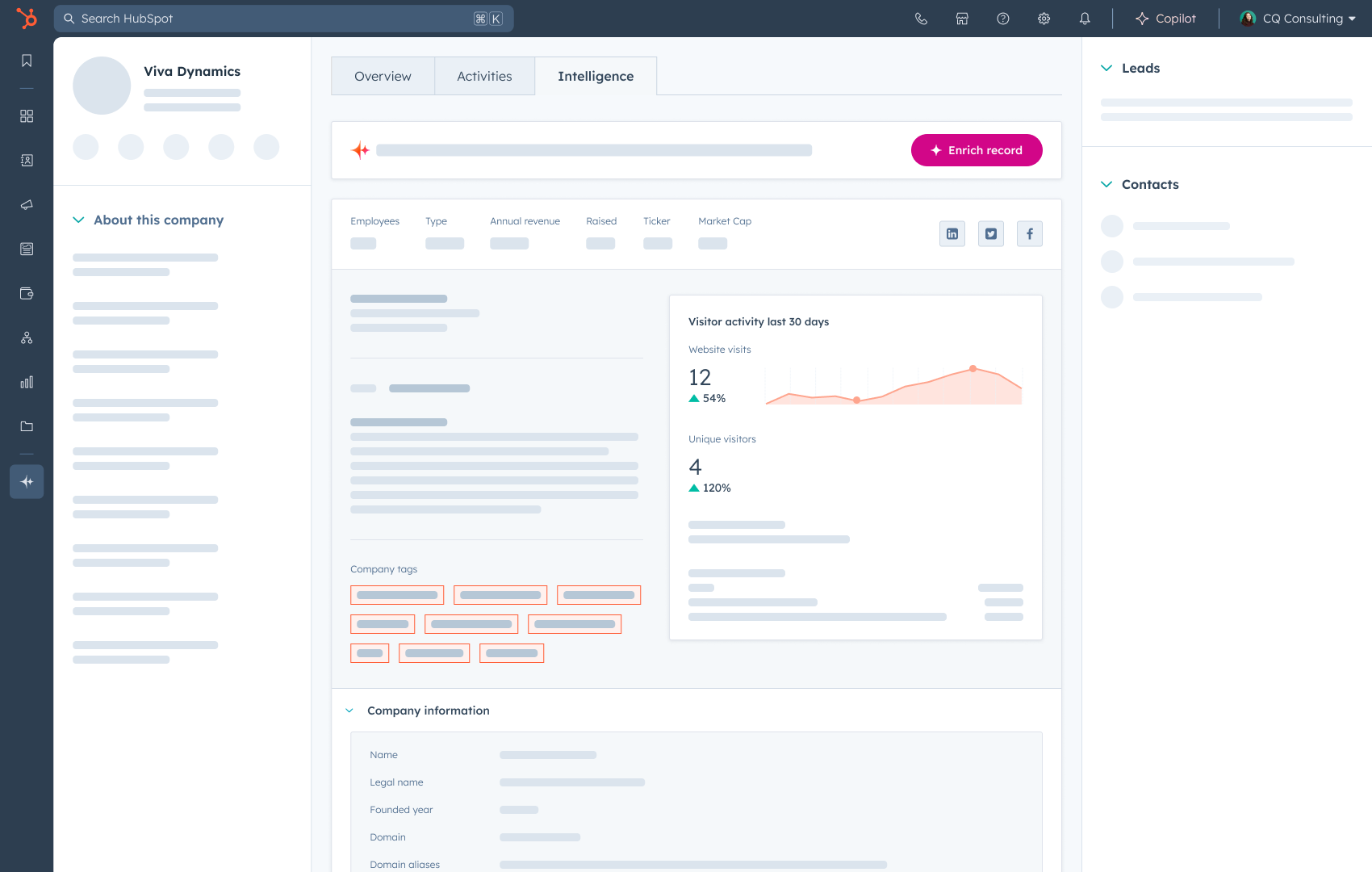Open the marketing megaphone icon

(x=27, y=205)
